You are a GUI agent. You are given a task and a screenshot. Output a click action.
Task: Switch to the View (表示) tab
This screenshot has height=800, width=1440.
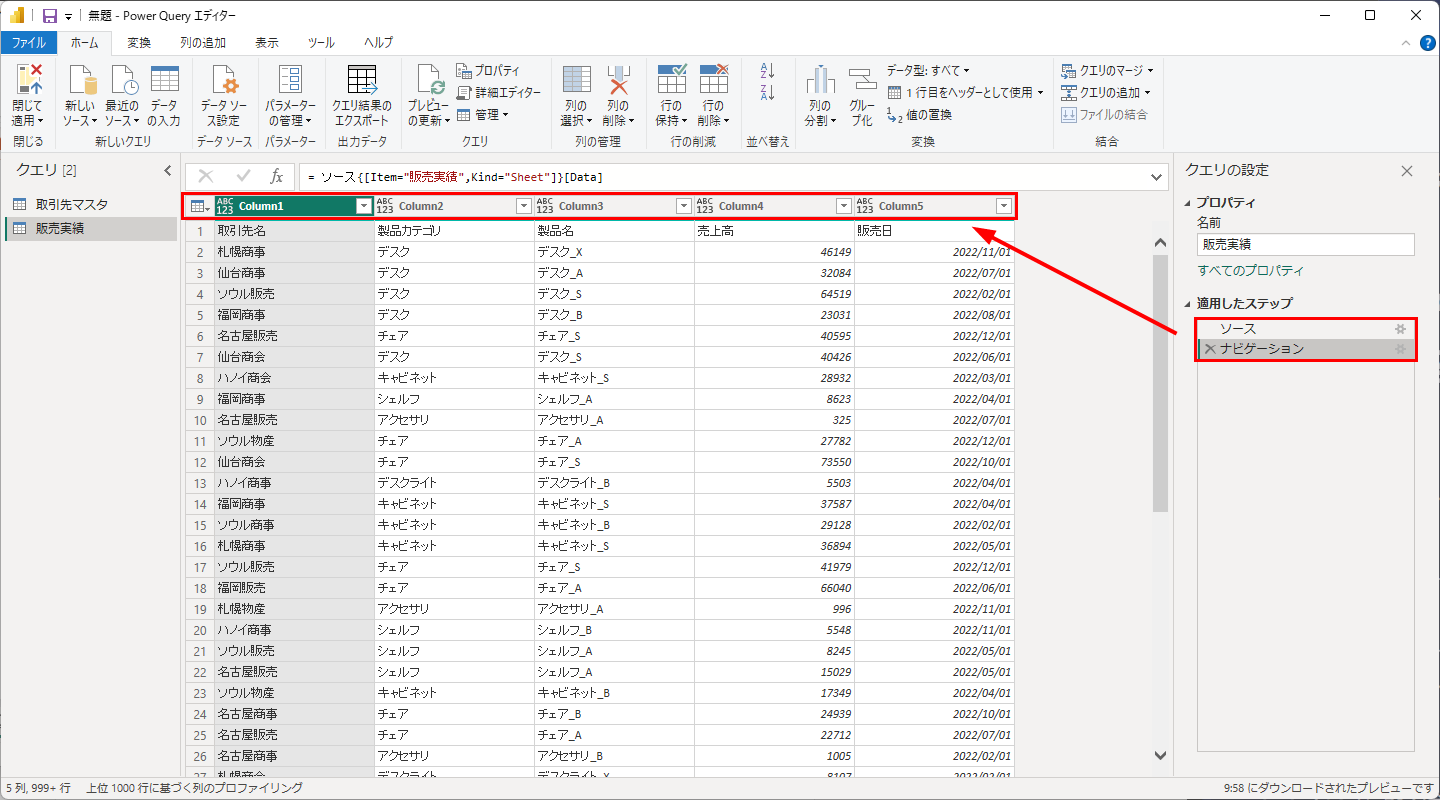pyautogui.click(x=267, y=43)
